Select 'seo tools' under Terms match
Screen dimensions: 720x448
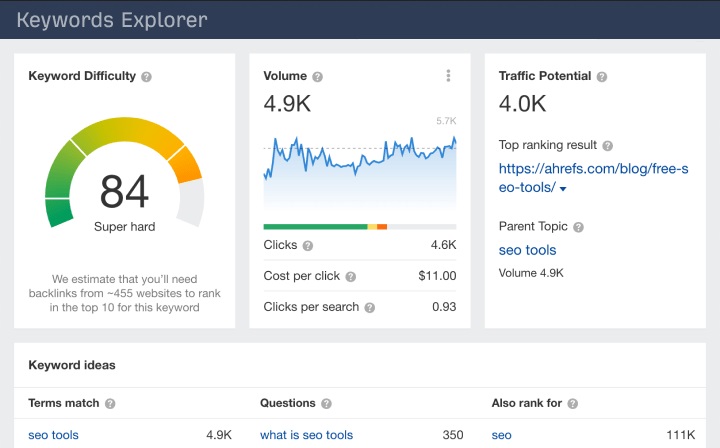pyautogui.click(x=53, y=435)
